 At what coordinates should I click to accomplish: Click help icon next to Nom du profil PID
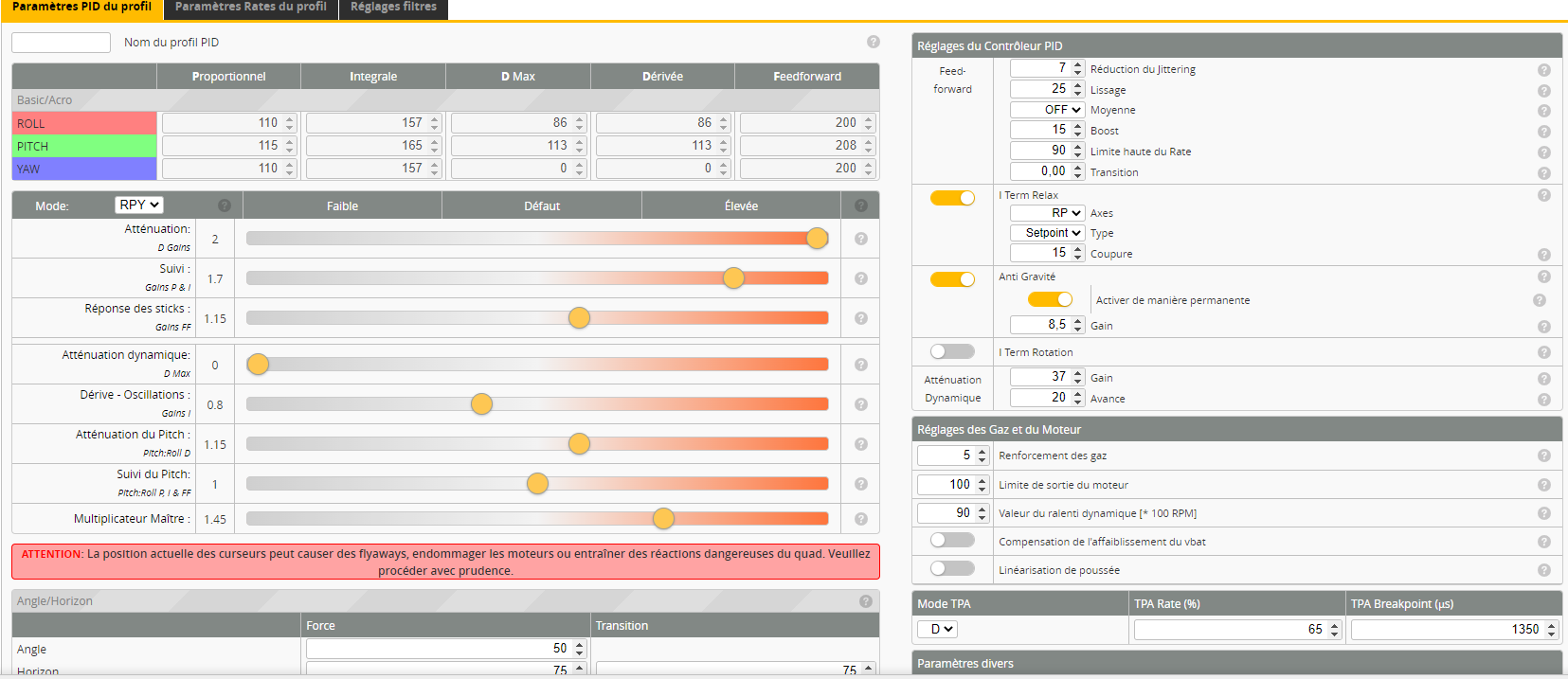coord(874,42)
